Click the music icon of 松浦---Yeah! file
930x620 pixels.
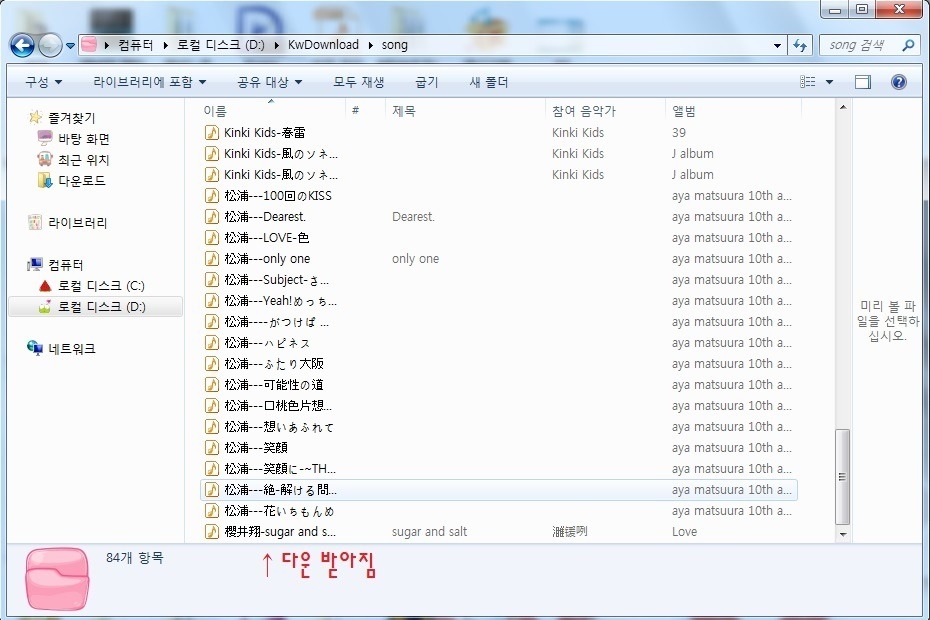pos(212,301)
